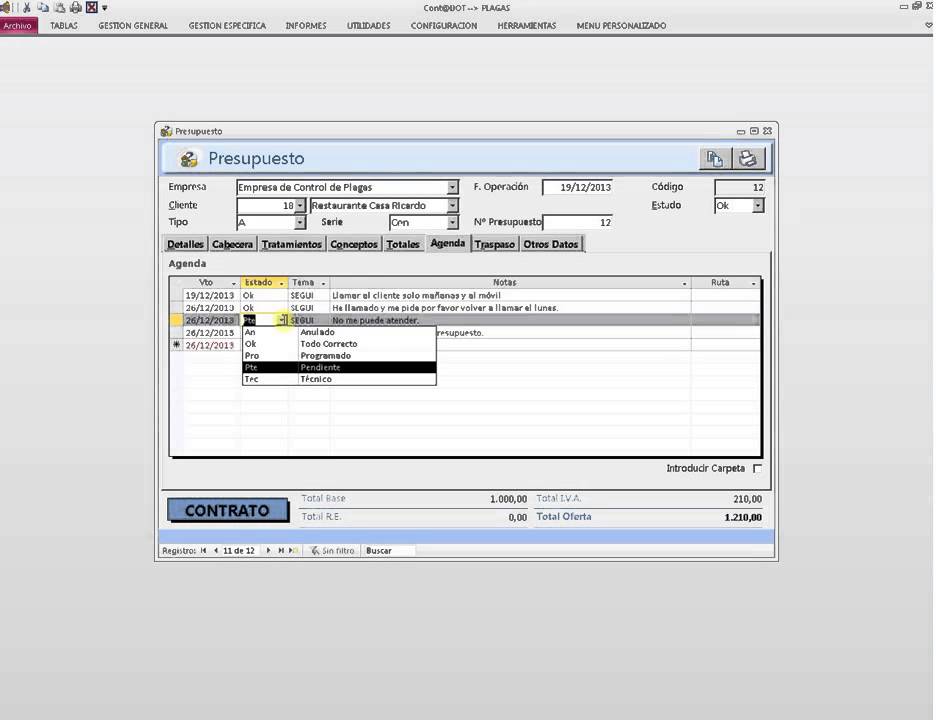Click the Copy icon in quick access toolbar
The height and width of the screenshot is (720, 936).
point(43,8)
